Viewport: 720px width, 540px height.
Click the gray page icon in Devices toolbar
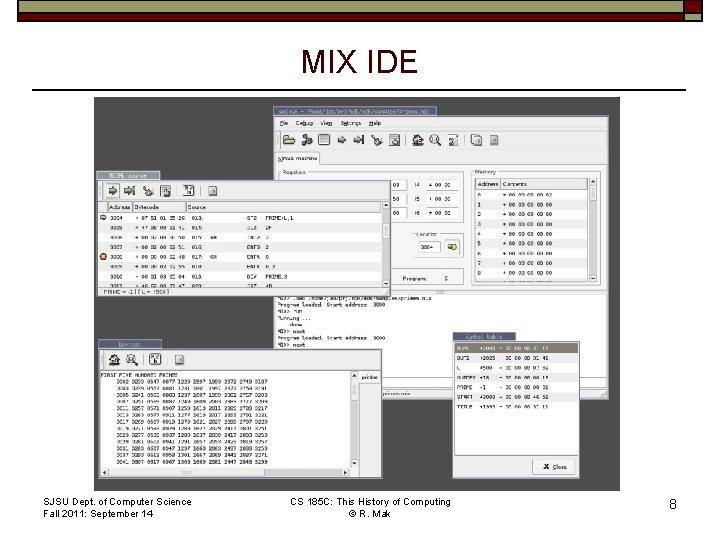pos(179,360)
